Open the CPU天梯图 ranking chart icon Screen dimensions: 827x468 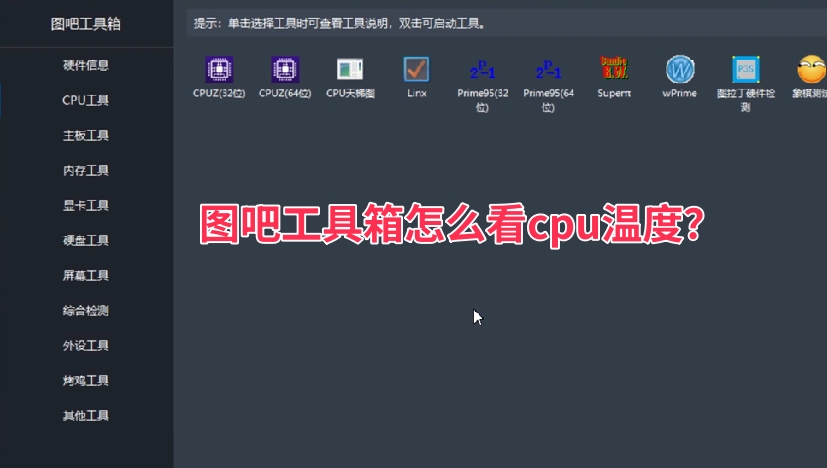click(x=350, y=70)
